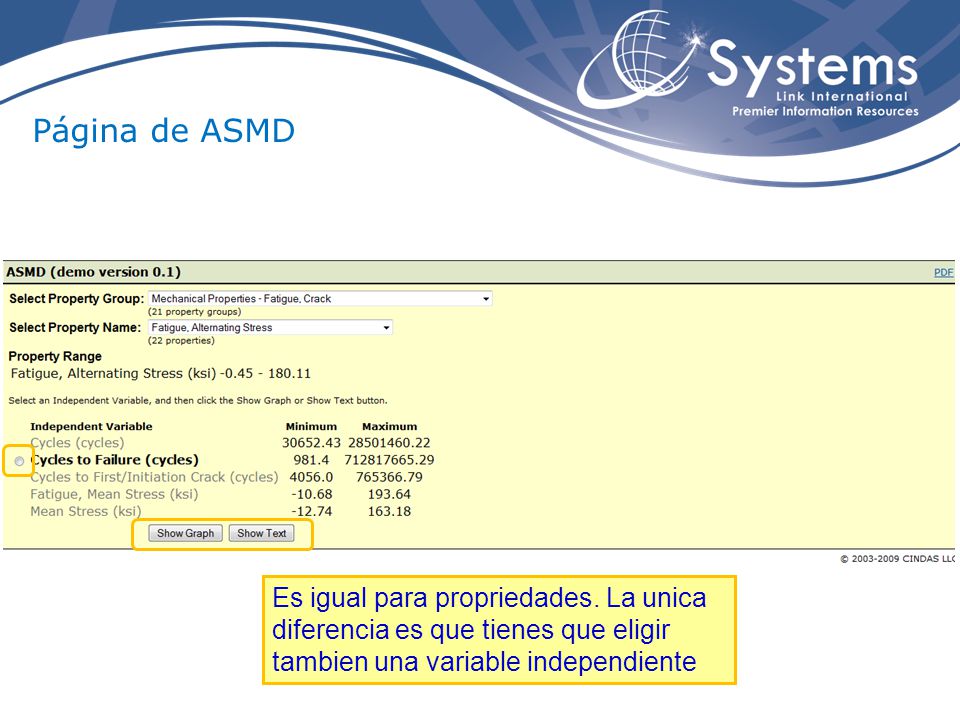Click the 'Cycles (cycles)' variable row
The height and width of the screenshot is (720, 960).
tap(77, 443)
